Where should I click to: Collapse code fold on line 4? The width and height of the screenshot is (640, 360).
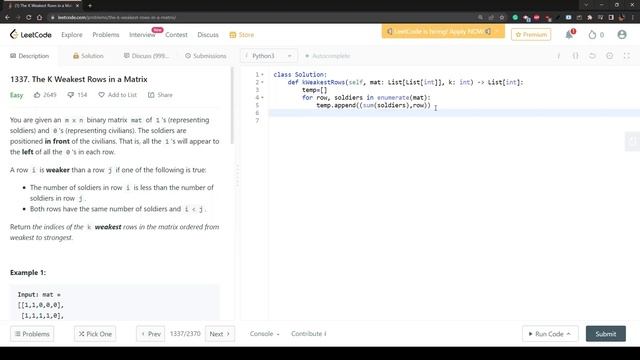[x=262, y=98]
